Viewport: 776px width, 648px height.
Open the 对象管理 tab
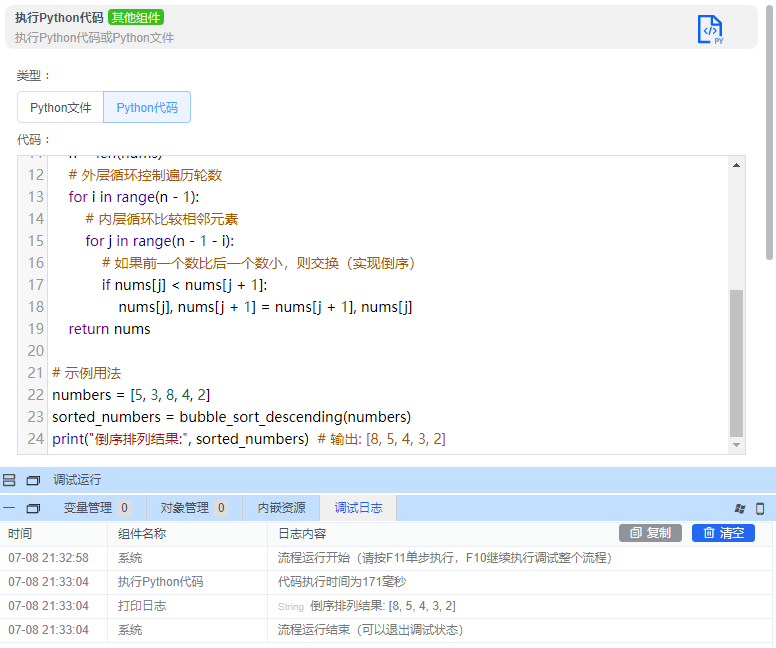(194, 508)
